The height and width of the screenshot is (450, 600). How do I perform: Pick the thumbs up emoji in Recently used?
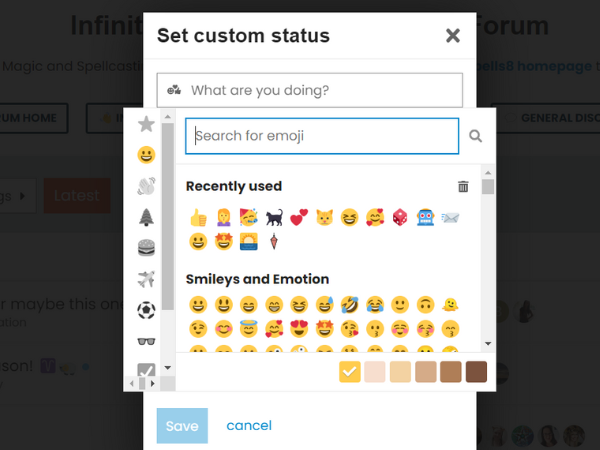pos(198,217)
